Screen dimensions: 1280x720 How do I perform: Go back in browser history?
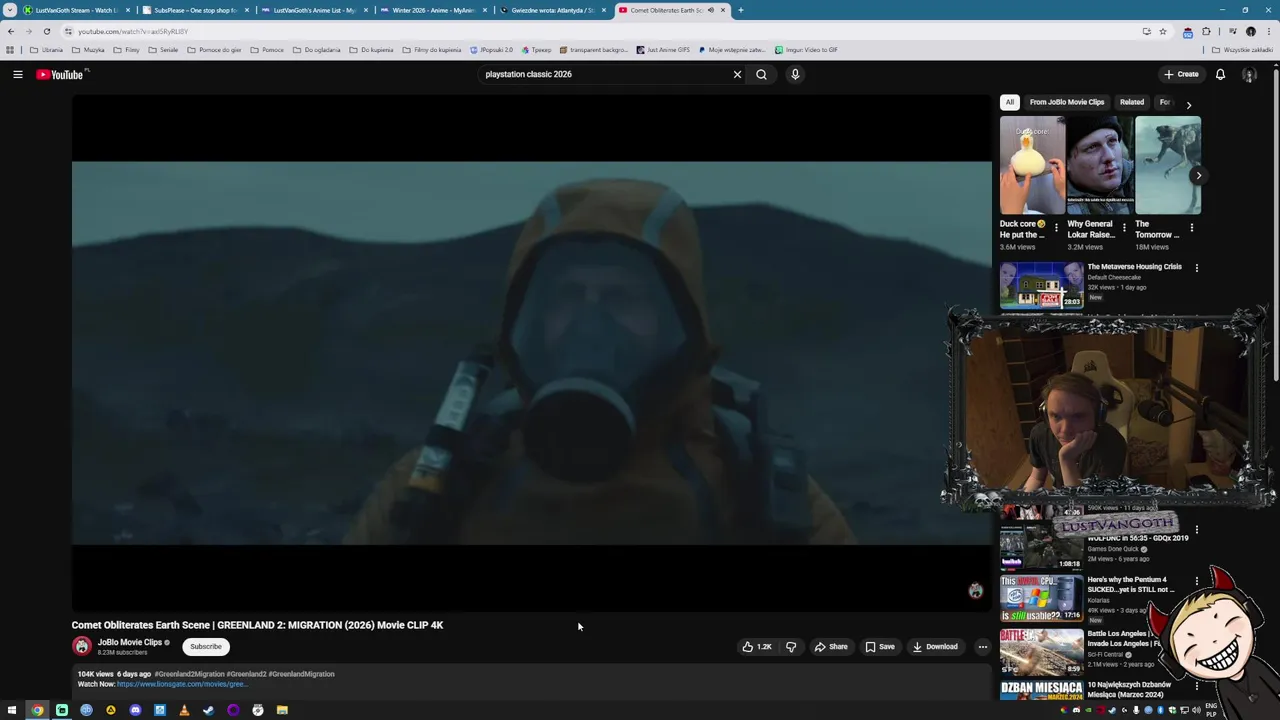point(11,31)
